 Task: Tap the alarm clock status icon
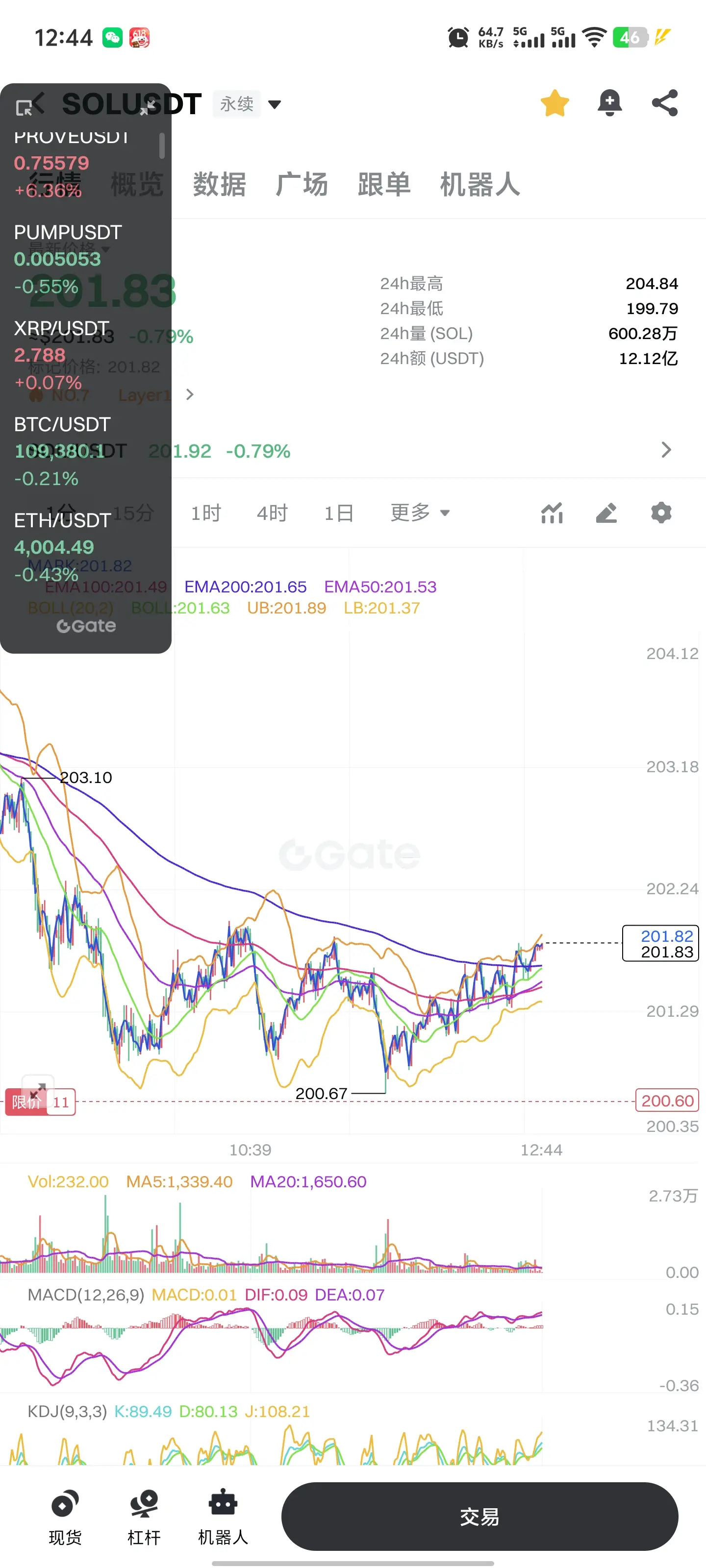point(458,38)
